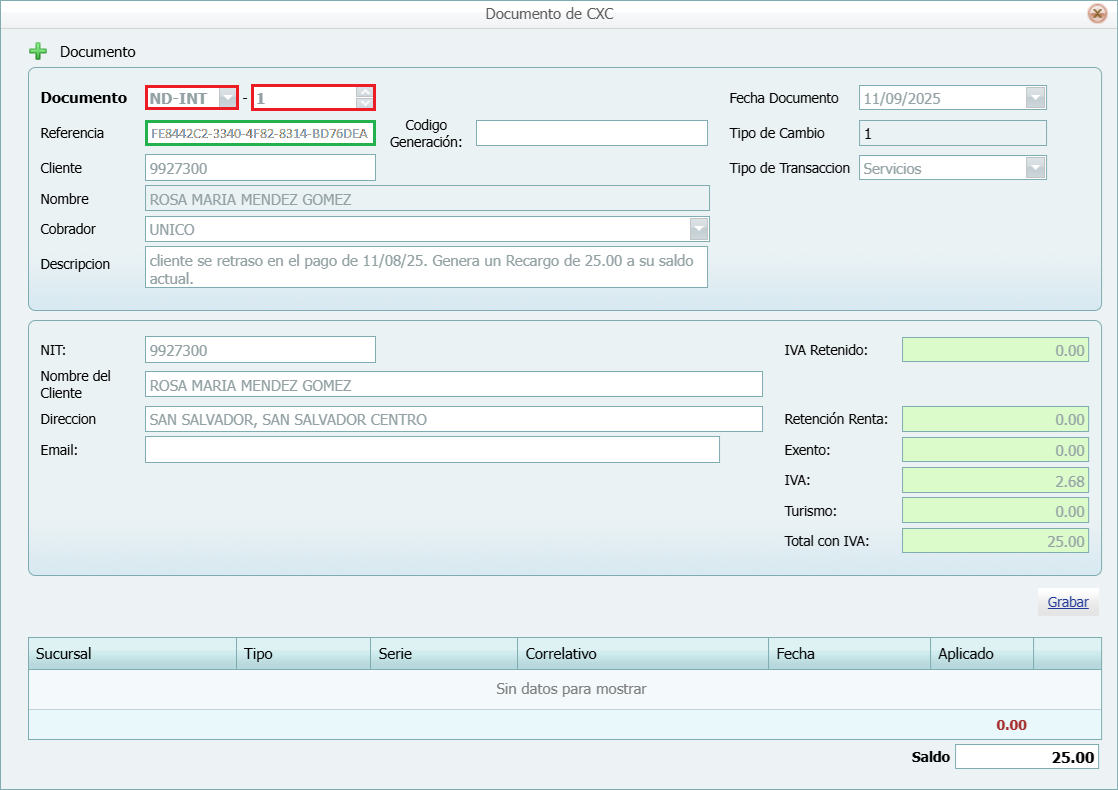Screen dimensions: 1118x790
Task: Close the Documento de CXC window
Action: click(1096, 13)
